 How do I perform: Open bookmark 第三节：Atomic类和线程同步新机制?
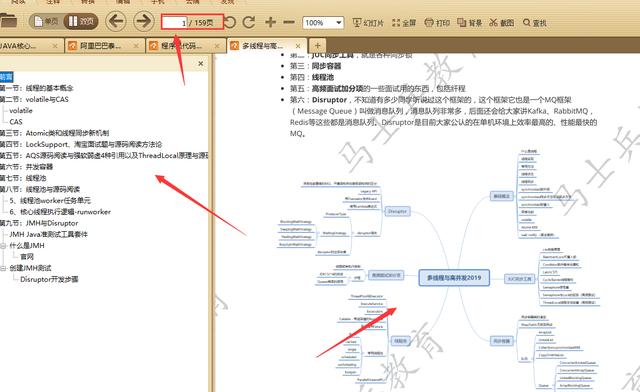[55, 133]
